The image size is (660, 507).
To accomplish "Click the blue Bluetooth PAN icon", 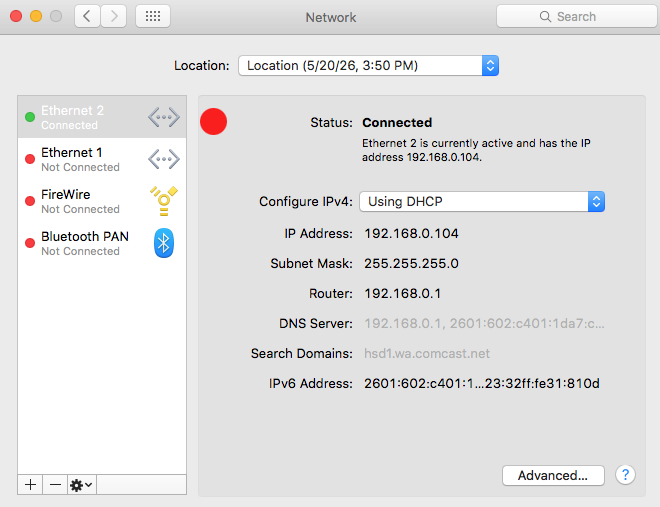I will (164, 243).
